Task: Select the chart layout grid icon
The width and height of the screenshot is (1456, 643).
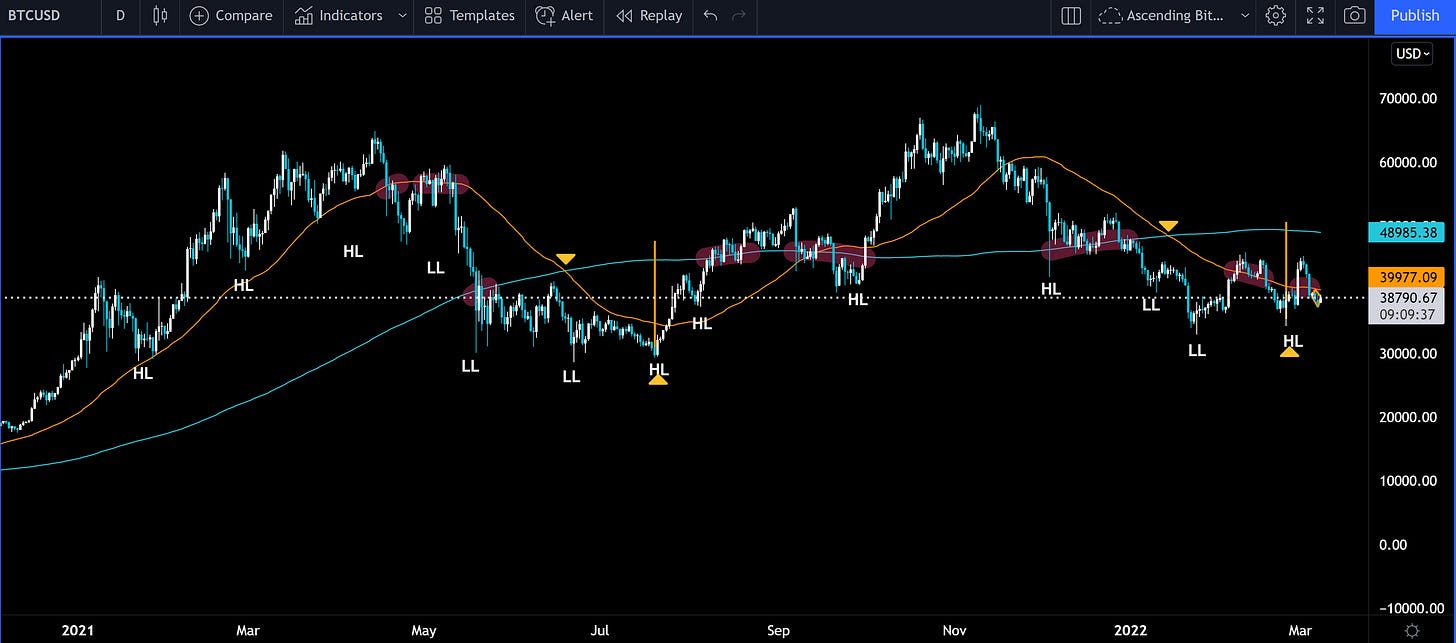Action: [x=1071, y=15]
